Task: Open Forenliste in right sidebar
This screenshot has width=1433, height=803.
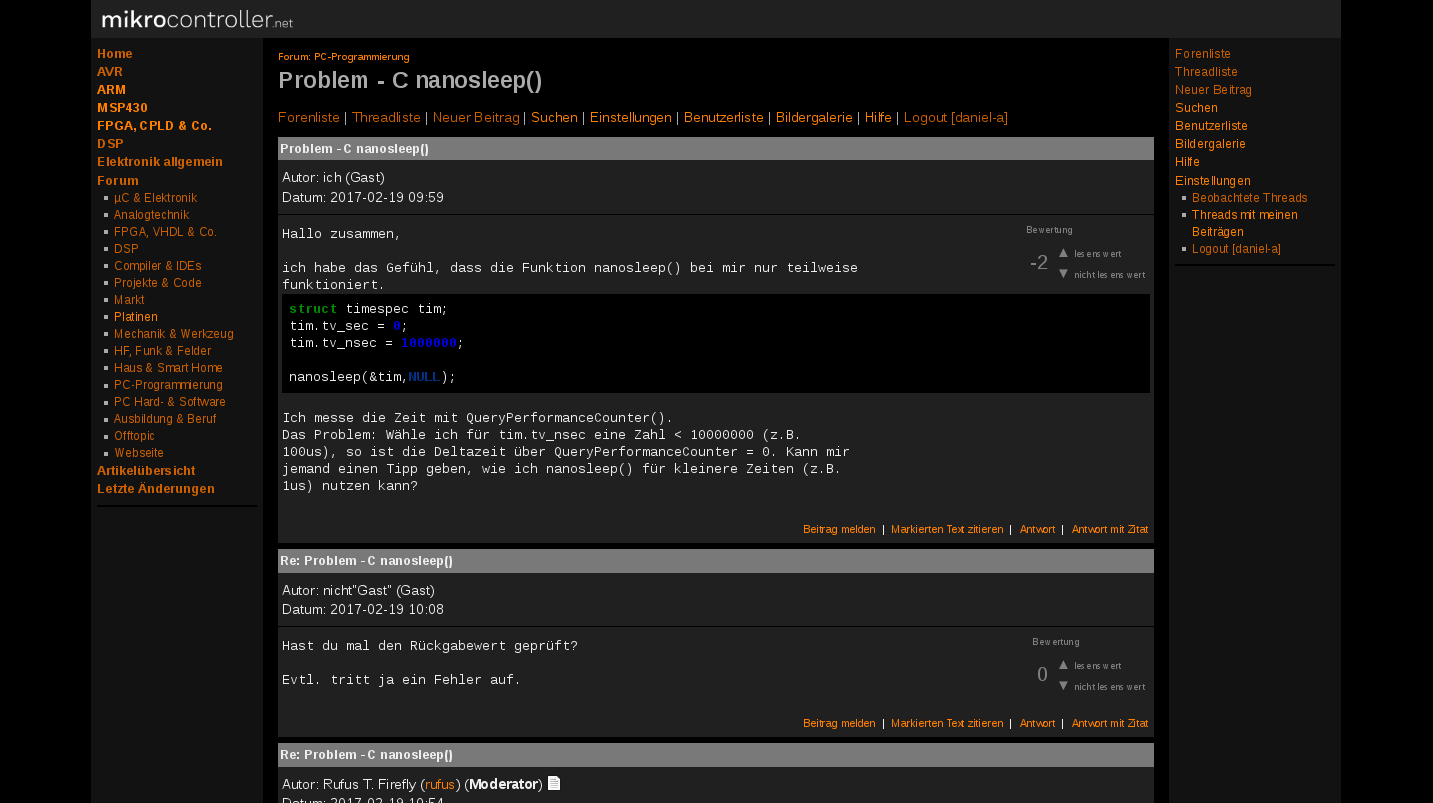Action: (1203, 54)
